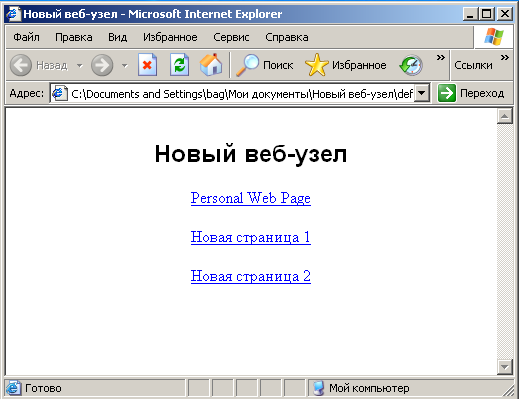Screen dimensions: 519x399
Task: Click the Мой компьютер status text
Action: pyautogui.click(x=369, y=388)
